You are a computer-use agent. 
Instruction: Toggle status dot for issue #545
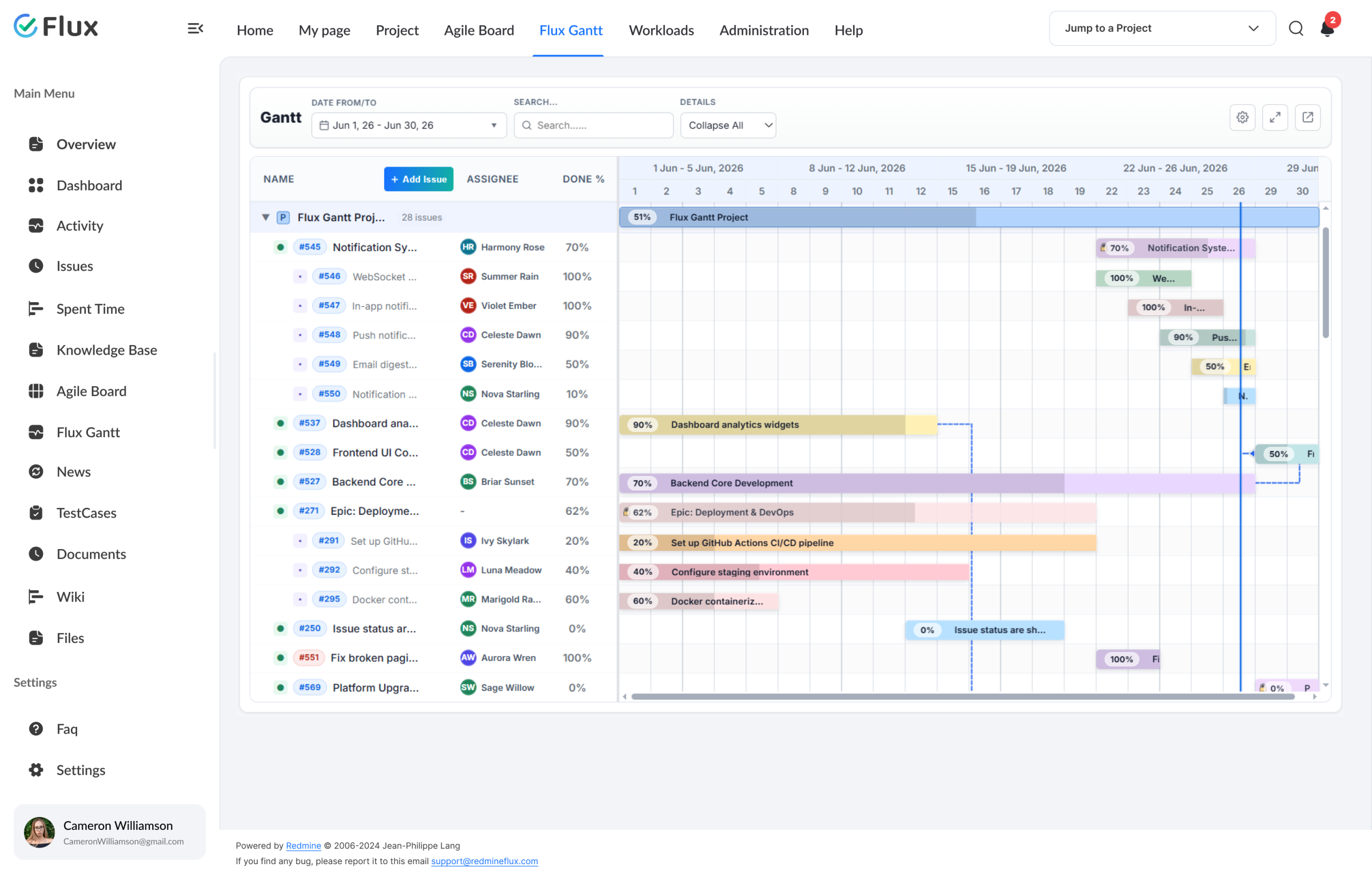coord(280,246)
